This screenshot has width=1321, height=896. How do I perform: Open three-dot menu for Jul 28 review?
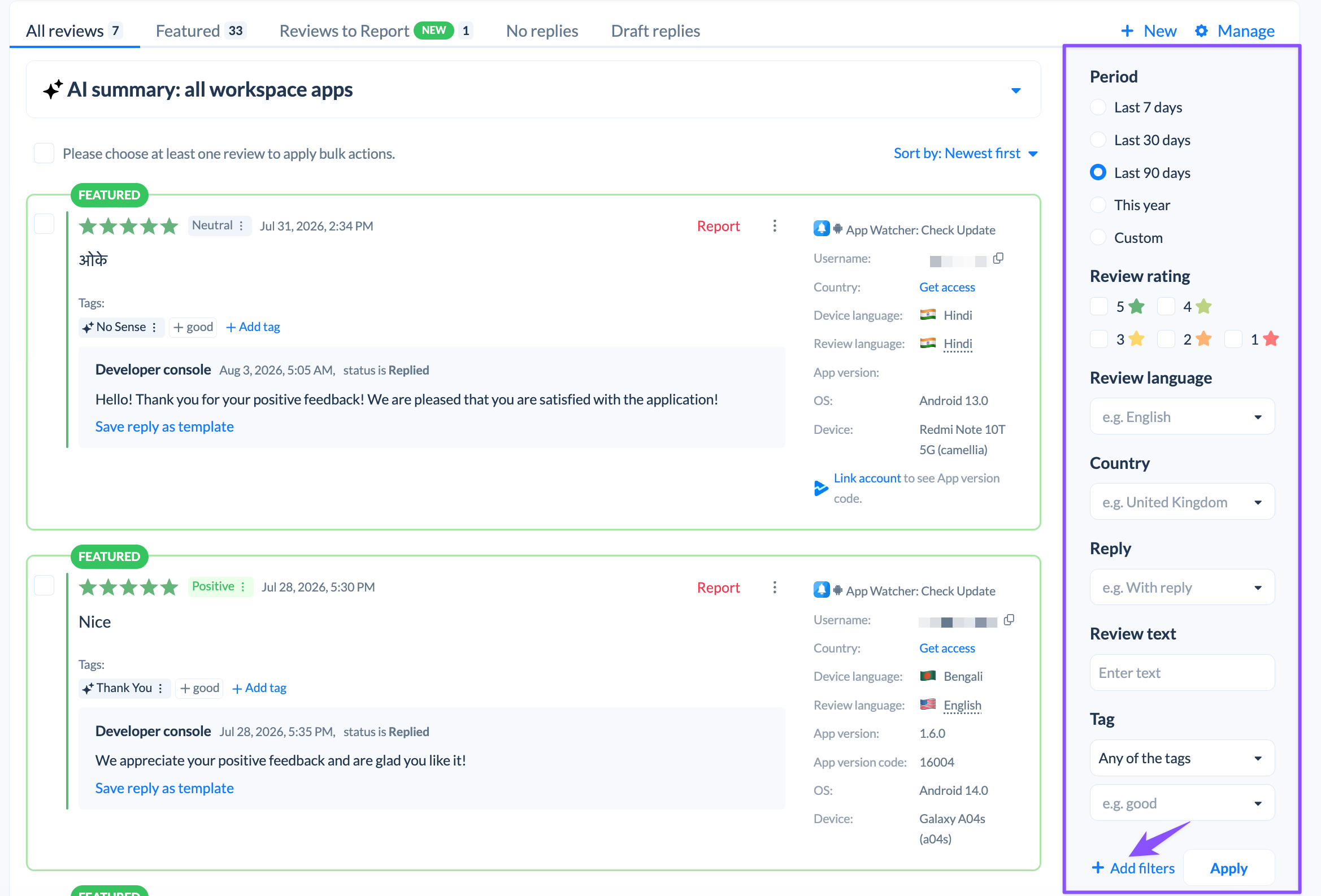(774, 587)
